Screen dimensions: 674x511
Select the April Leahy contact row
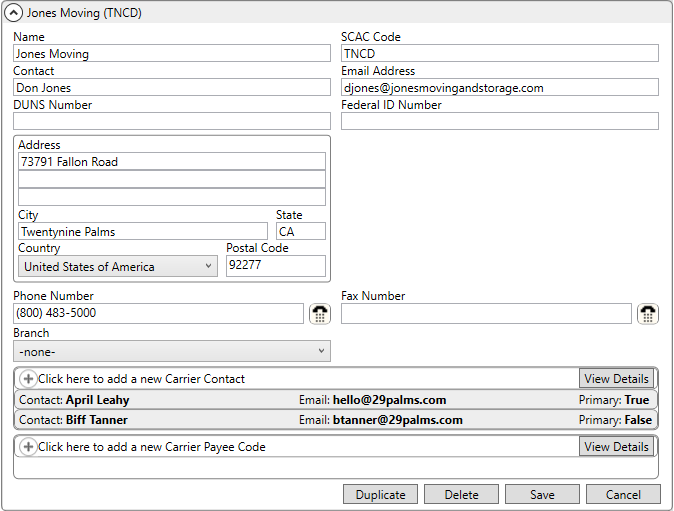click(x=335, y=400)
